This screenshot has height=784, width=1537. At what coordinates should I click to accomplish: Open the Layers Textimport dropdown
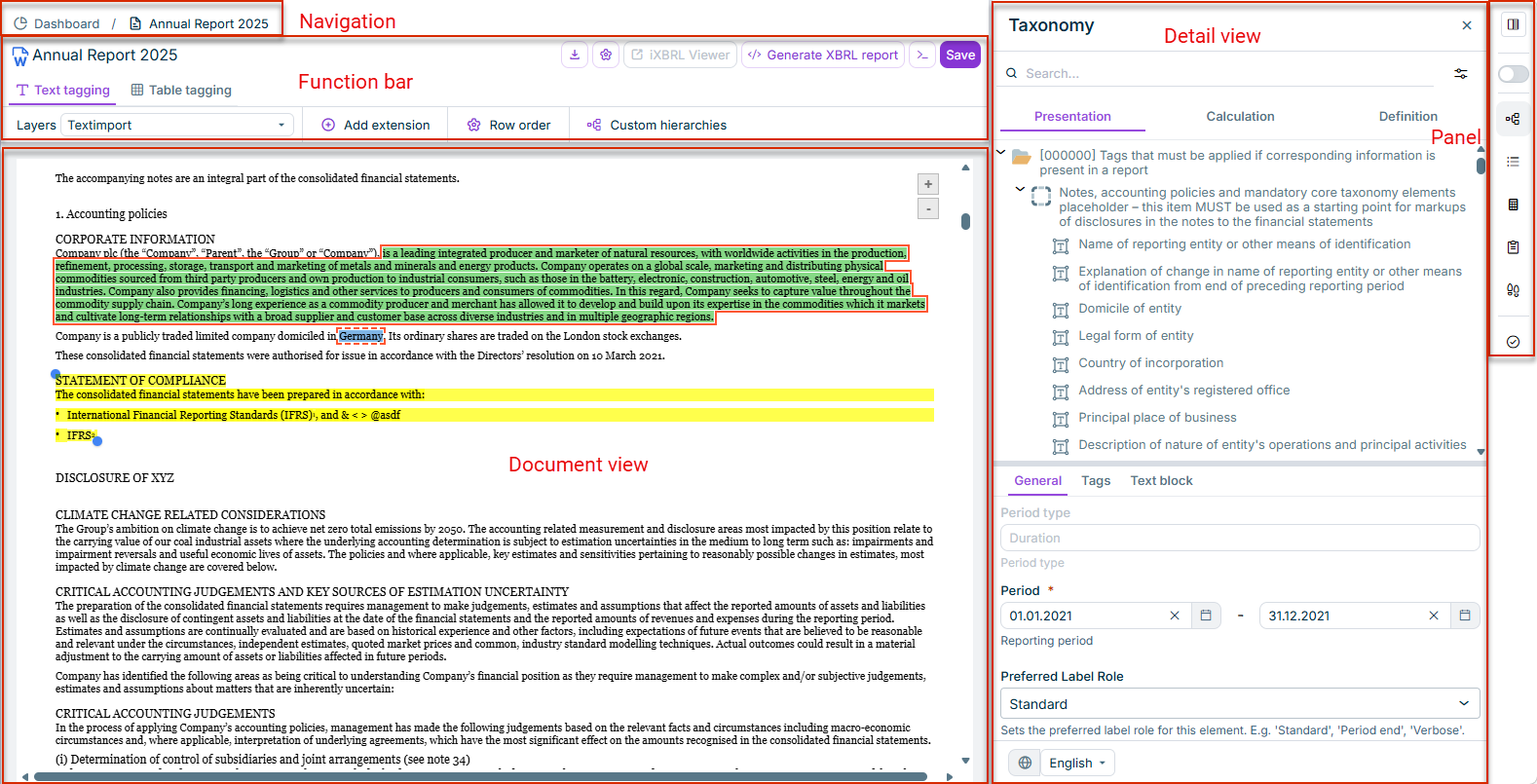(x=177, y=125)
